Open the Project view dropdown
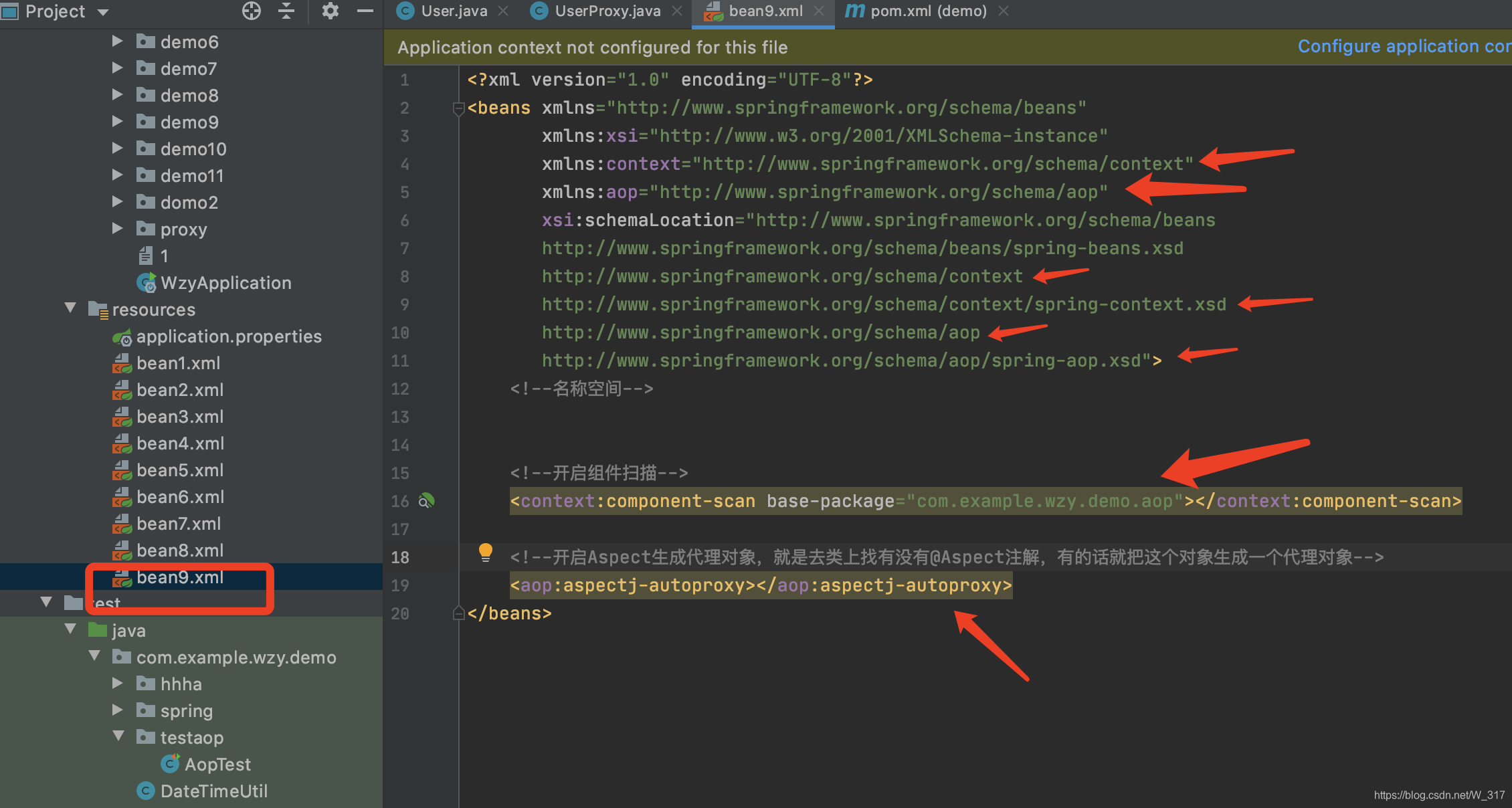Viewport: 1512px width, 808px height. coord(103,12)
